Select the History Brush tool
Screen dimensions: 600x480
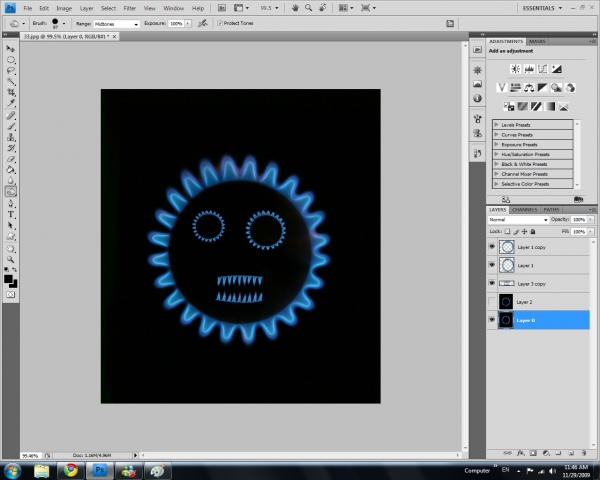pyautogui.click(x=11, y=148)
